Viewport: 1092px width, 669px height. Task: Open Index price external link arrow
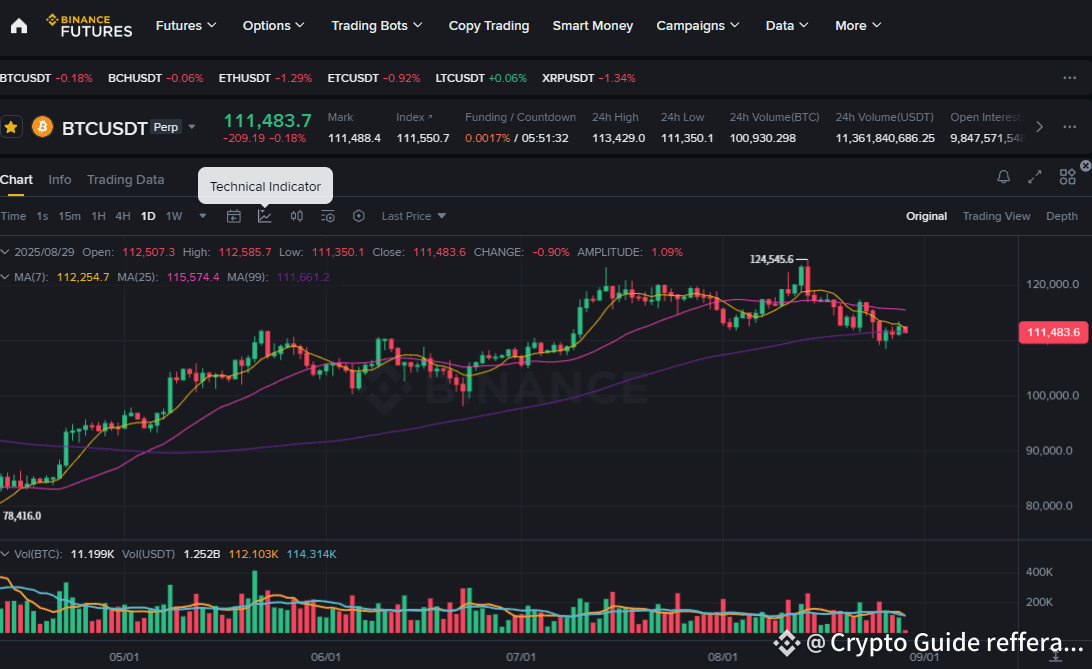click(430, 117)
